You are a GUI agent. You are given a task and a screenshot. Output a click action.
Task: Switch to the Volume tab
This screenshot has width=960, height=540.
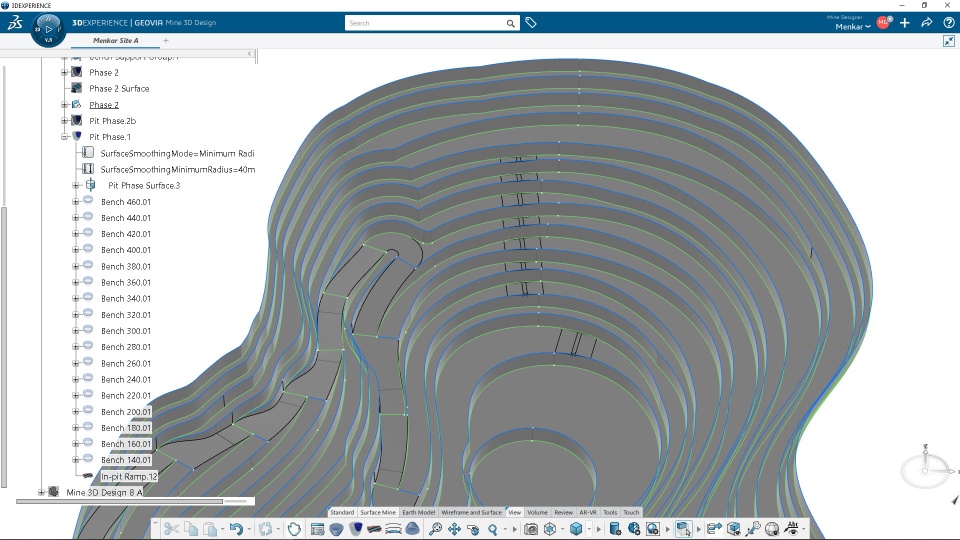click(x=538, y=512)
